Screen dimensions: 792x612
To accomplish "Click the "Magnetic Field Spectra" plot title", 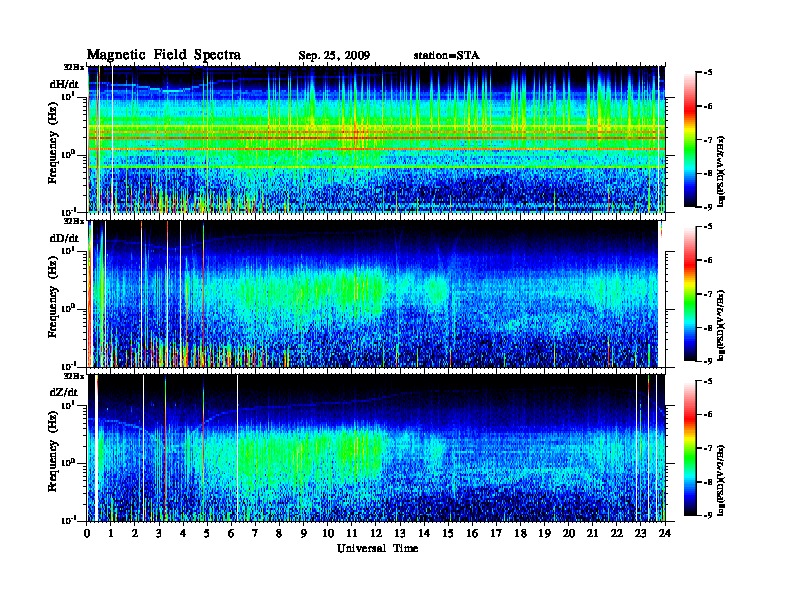I will [x=164, y=55].
